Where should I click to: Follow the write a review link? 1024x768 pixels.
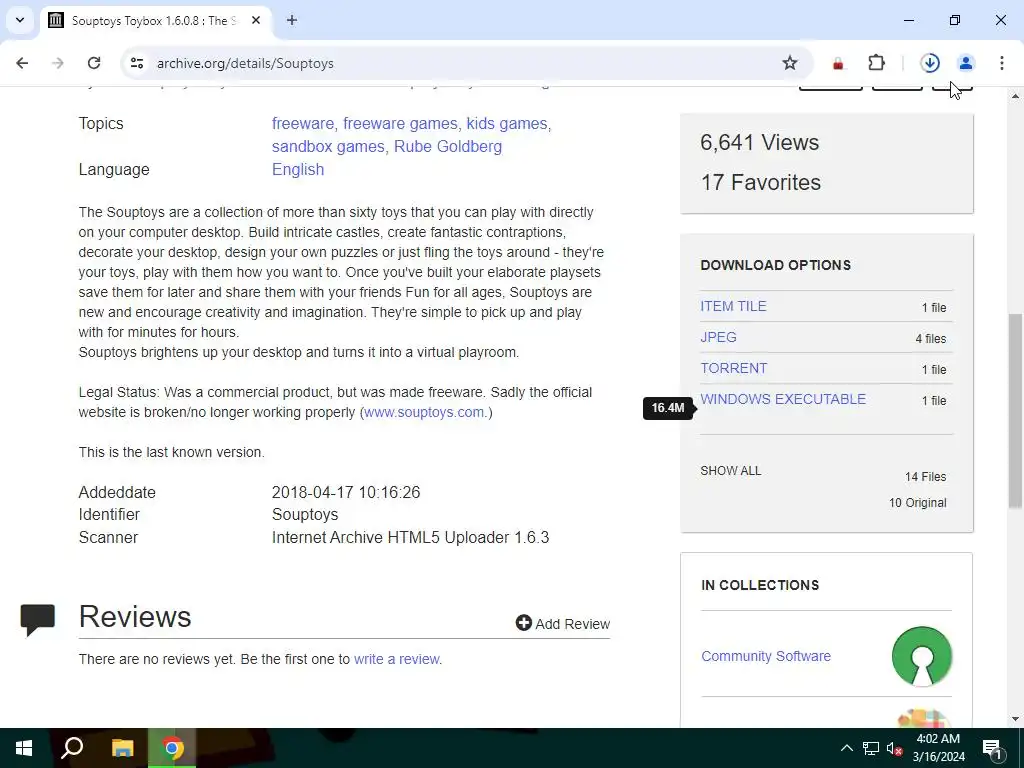click(396, 659)
